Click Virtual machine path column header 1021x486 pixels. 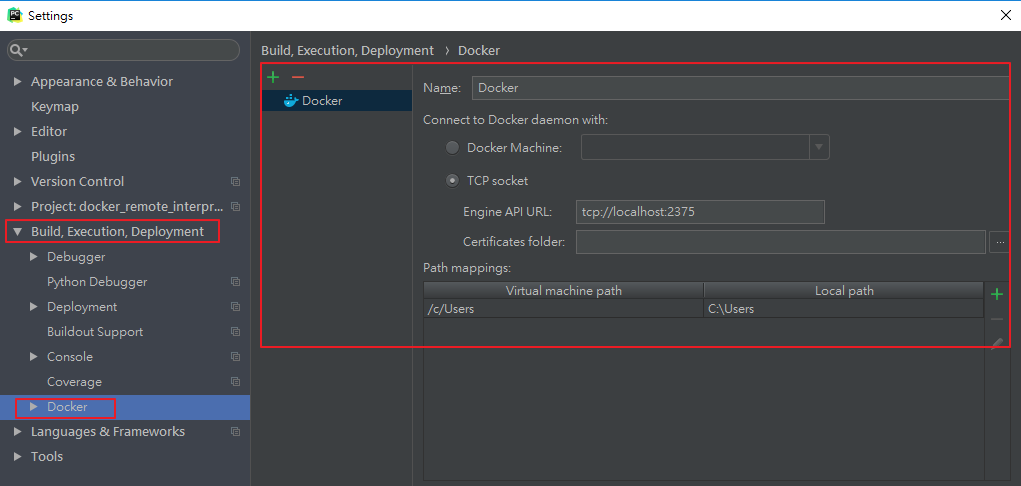[563, 291]
